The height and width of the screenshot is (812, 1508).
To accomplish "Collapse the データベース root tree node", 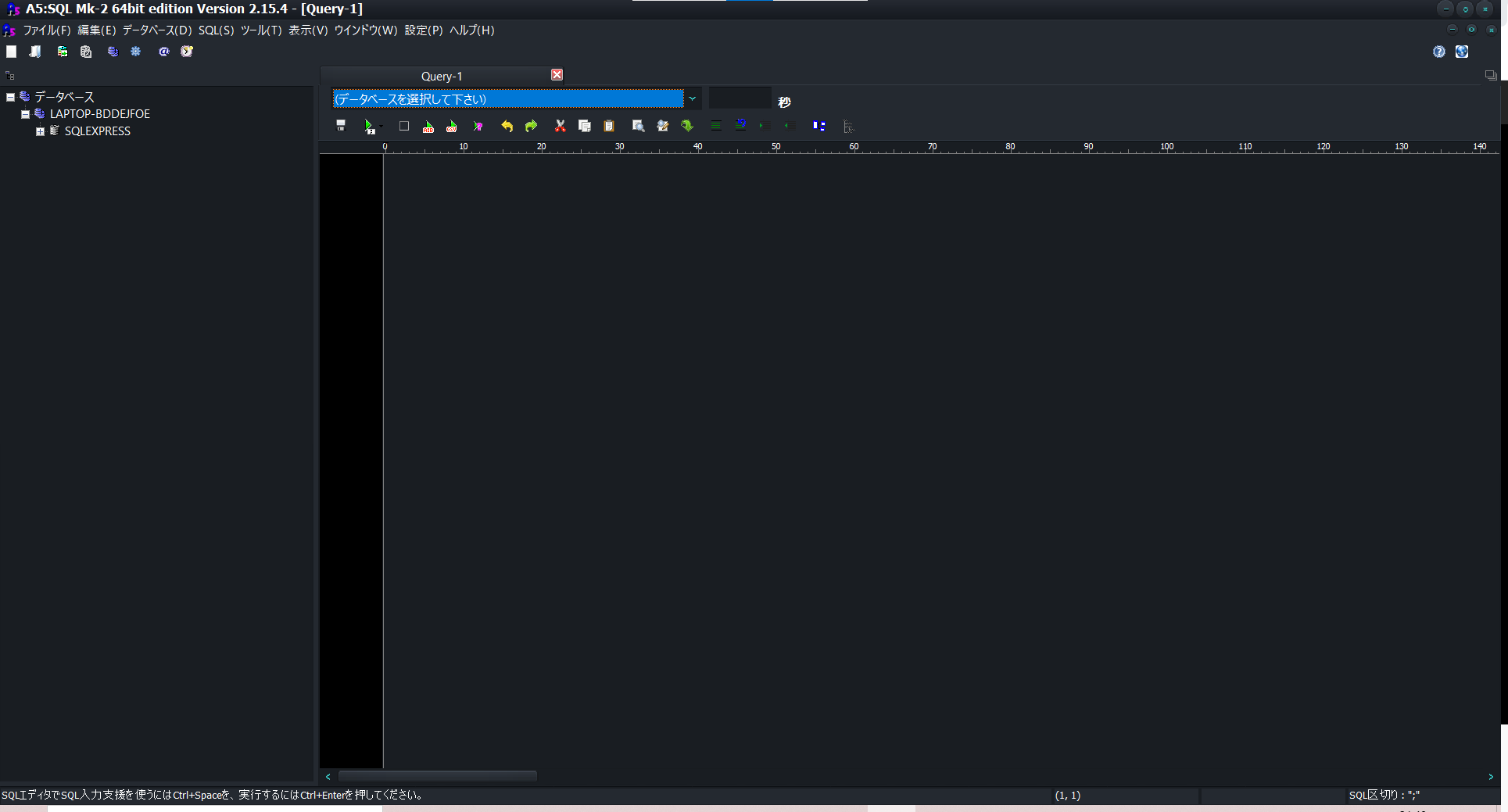I will 11,98.
